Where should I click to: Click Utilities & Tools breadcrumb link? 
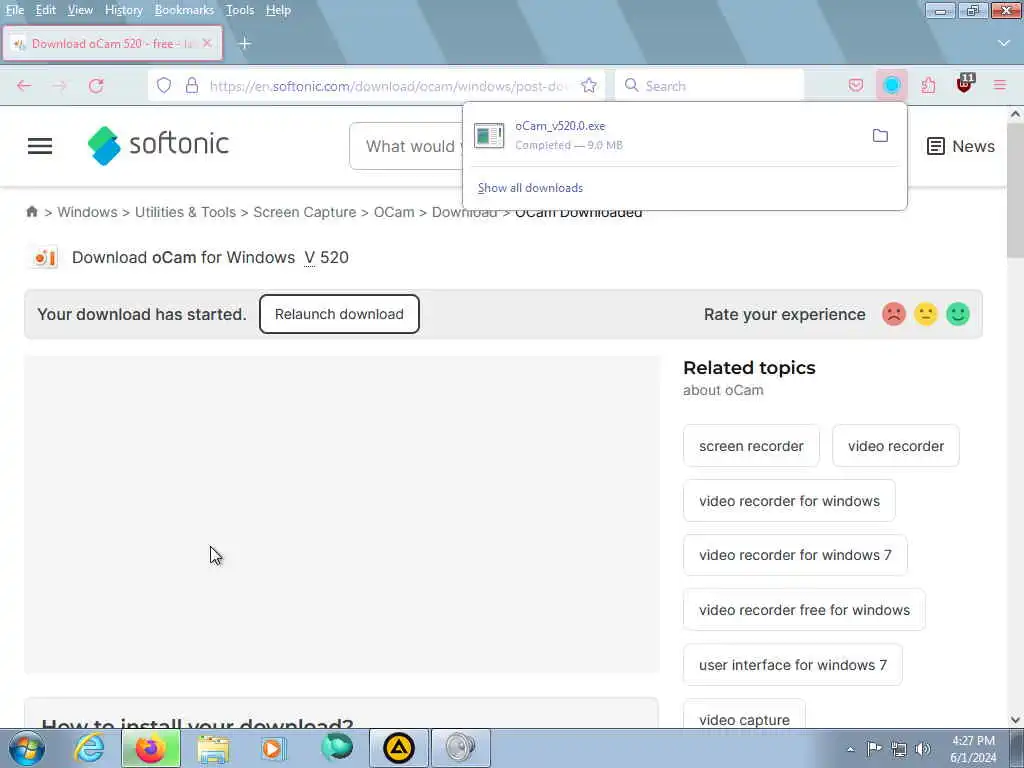pos(185,212)
